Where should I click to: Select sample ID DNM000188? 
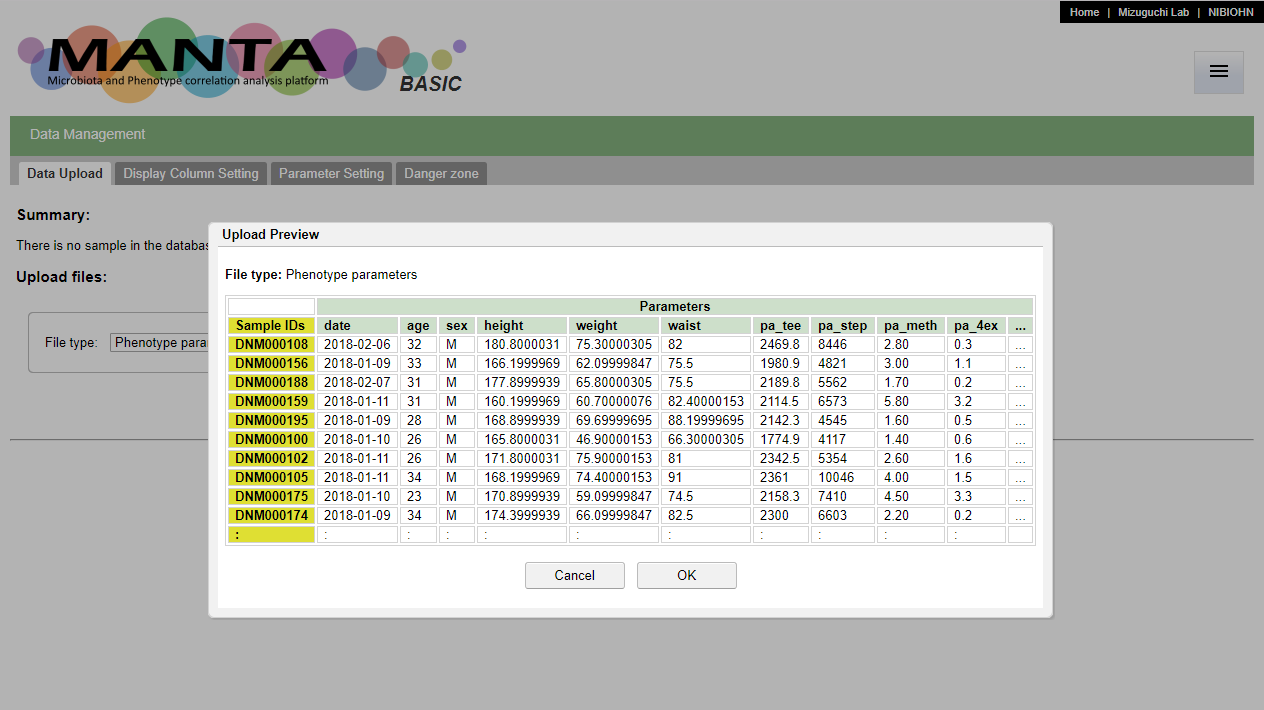point(271,382)
